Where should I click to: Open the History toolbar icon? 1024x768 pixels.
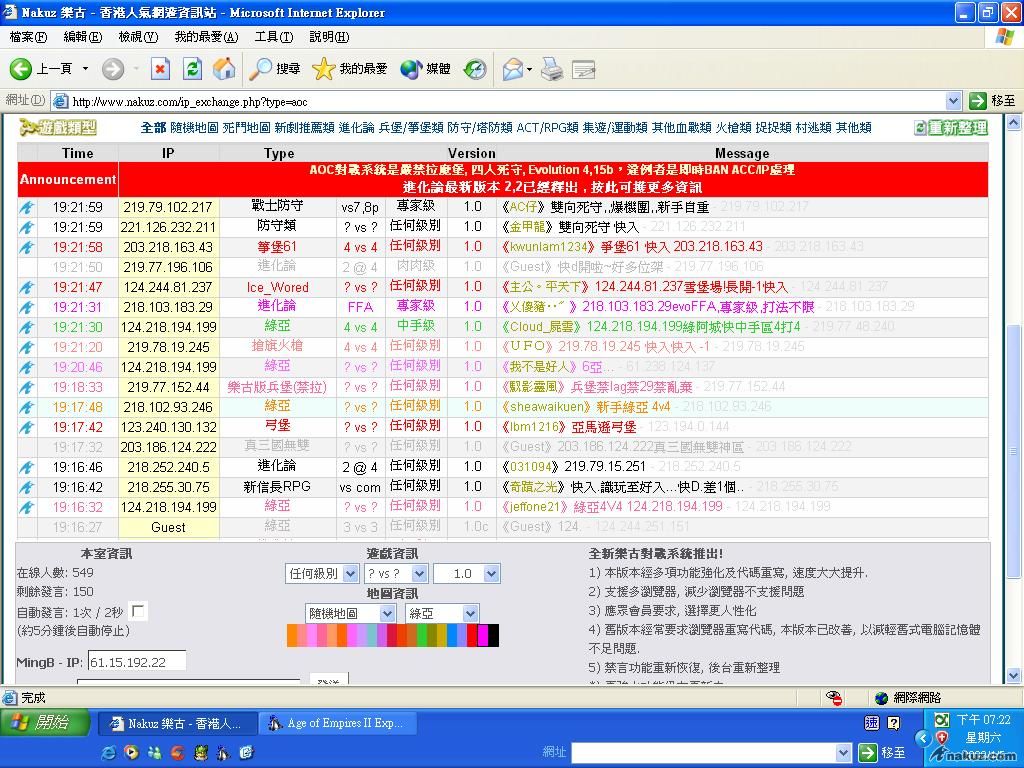[x=475, y=69]
